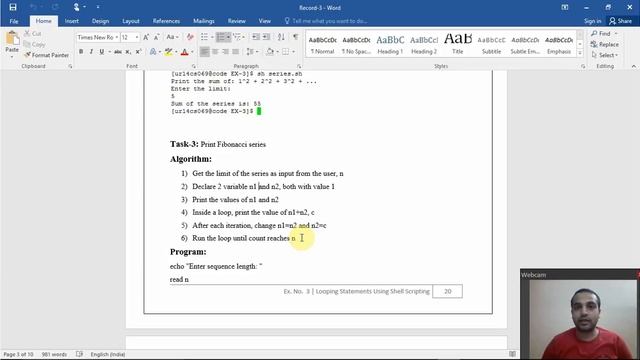
Task: Switch to the View tab
Action: [264, 21]
